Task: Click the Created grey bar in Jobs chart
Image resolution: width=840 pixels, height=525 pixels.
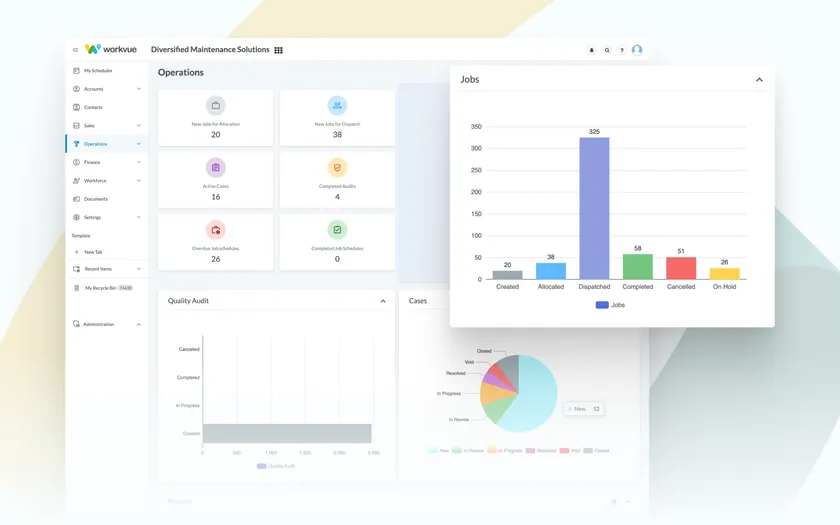Action: (x=507, y=275)
